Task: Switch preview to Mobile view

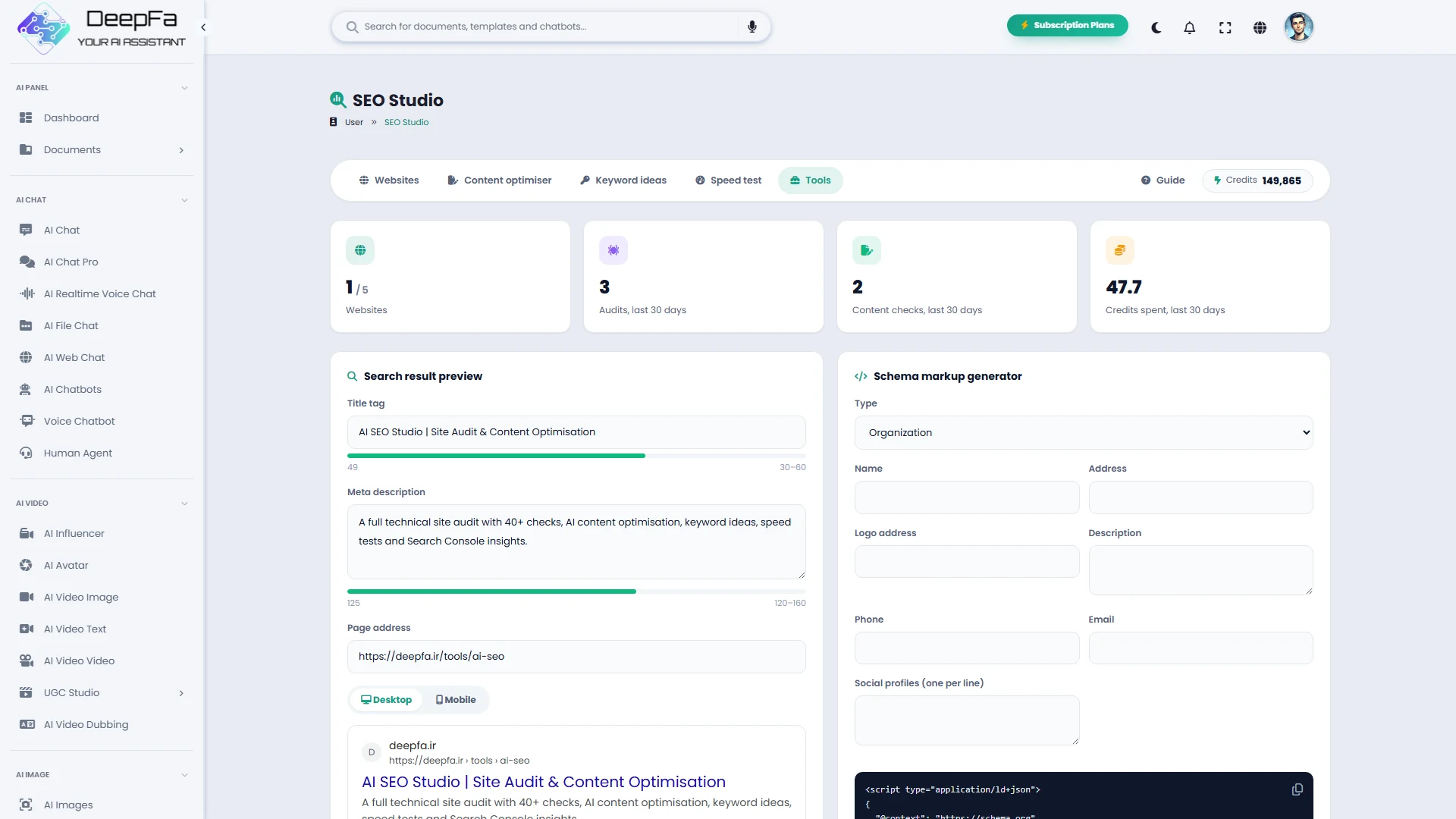Action: click(456, 700)
